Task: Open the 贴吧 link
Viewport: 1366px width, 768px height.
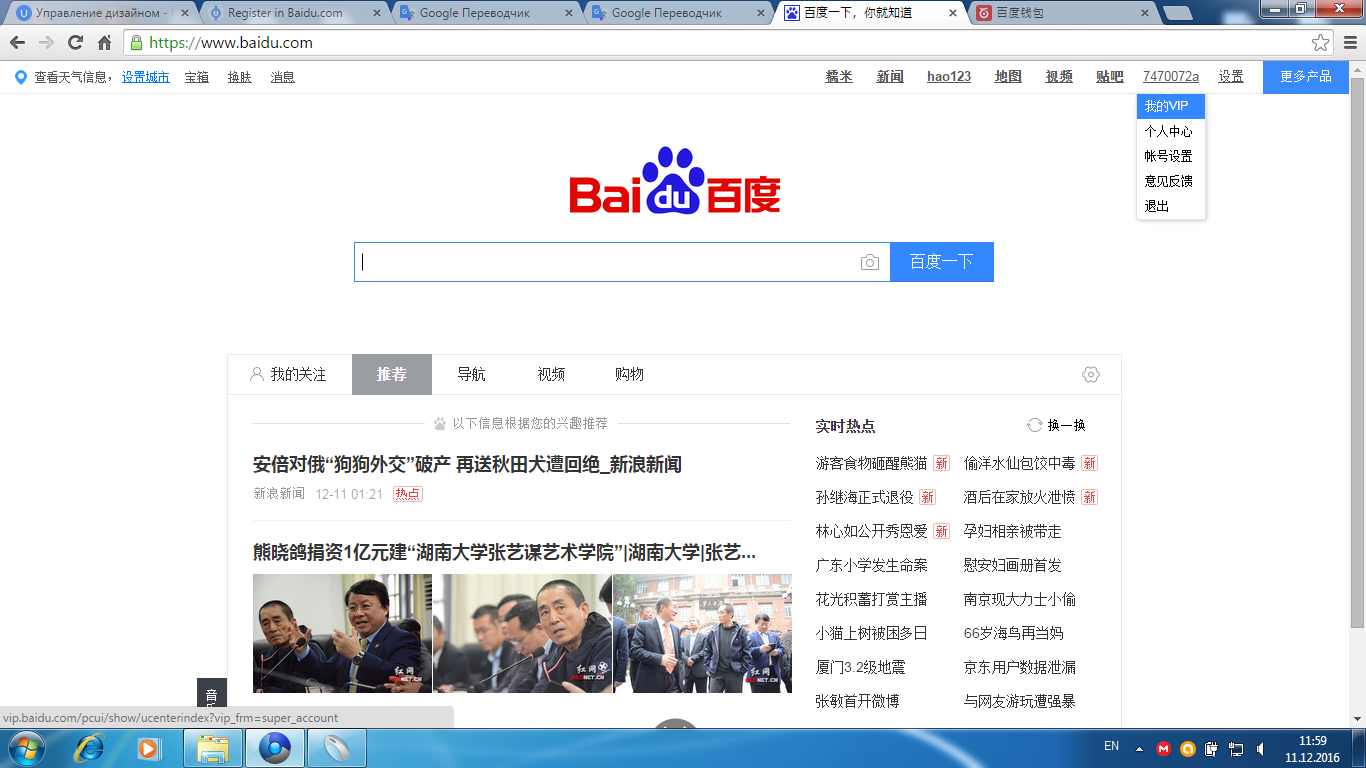Action: [1110, 77]
